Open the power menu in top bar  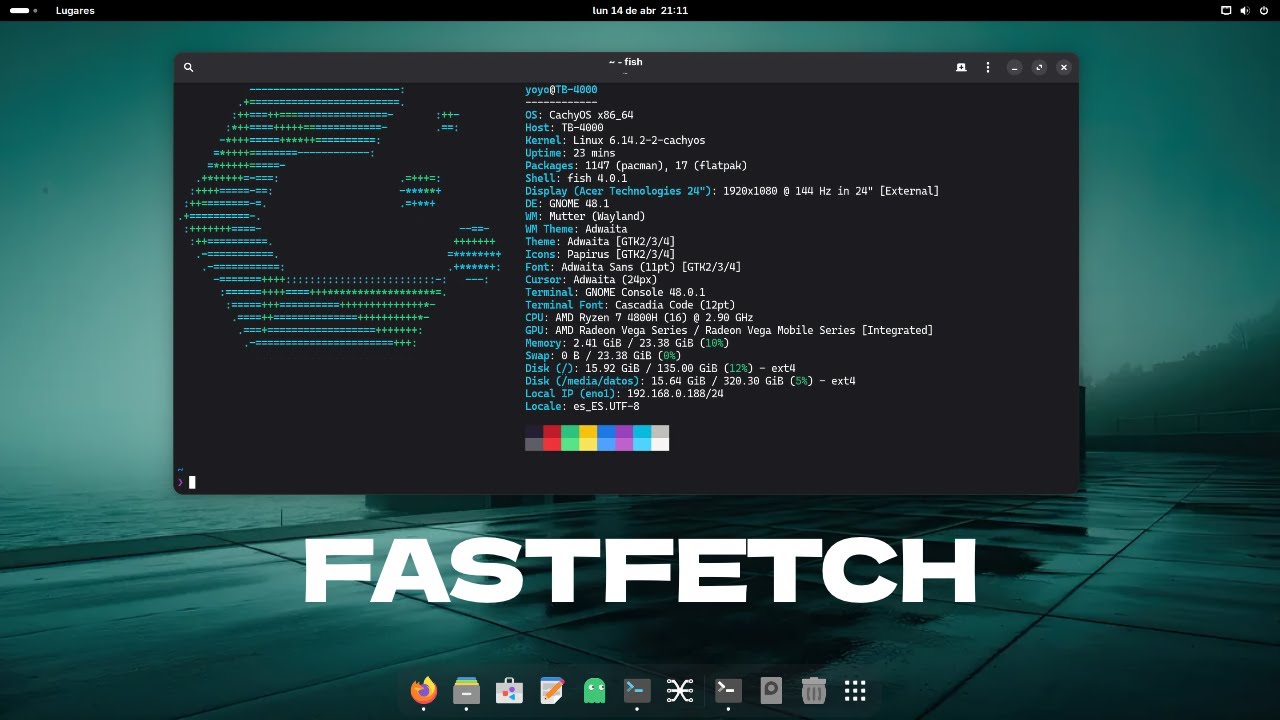point(1264,10)
